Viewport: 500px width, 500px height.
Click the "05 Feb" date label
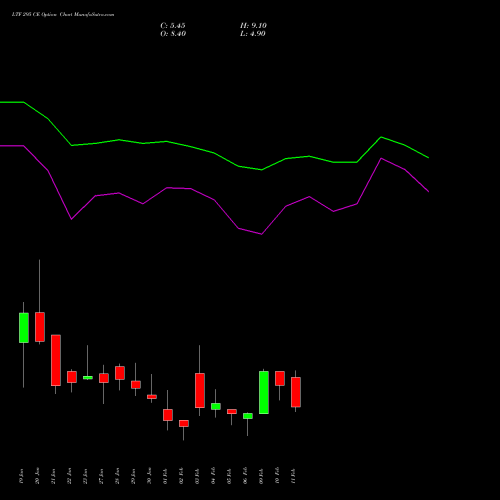229,476
